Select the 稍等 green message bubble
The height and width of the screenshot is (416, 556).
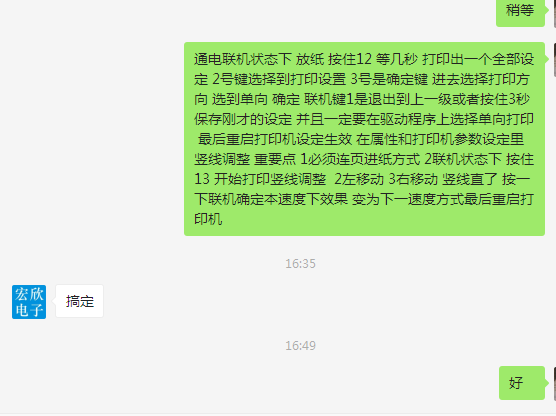pyautogui.click(x=520, y=11)
